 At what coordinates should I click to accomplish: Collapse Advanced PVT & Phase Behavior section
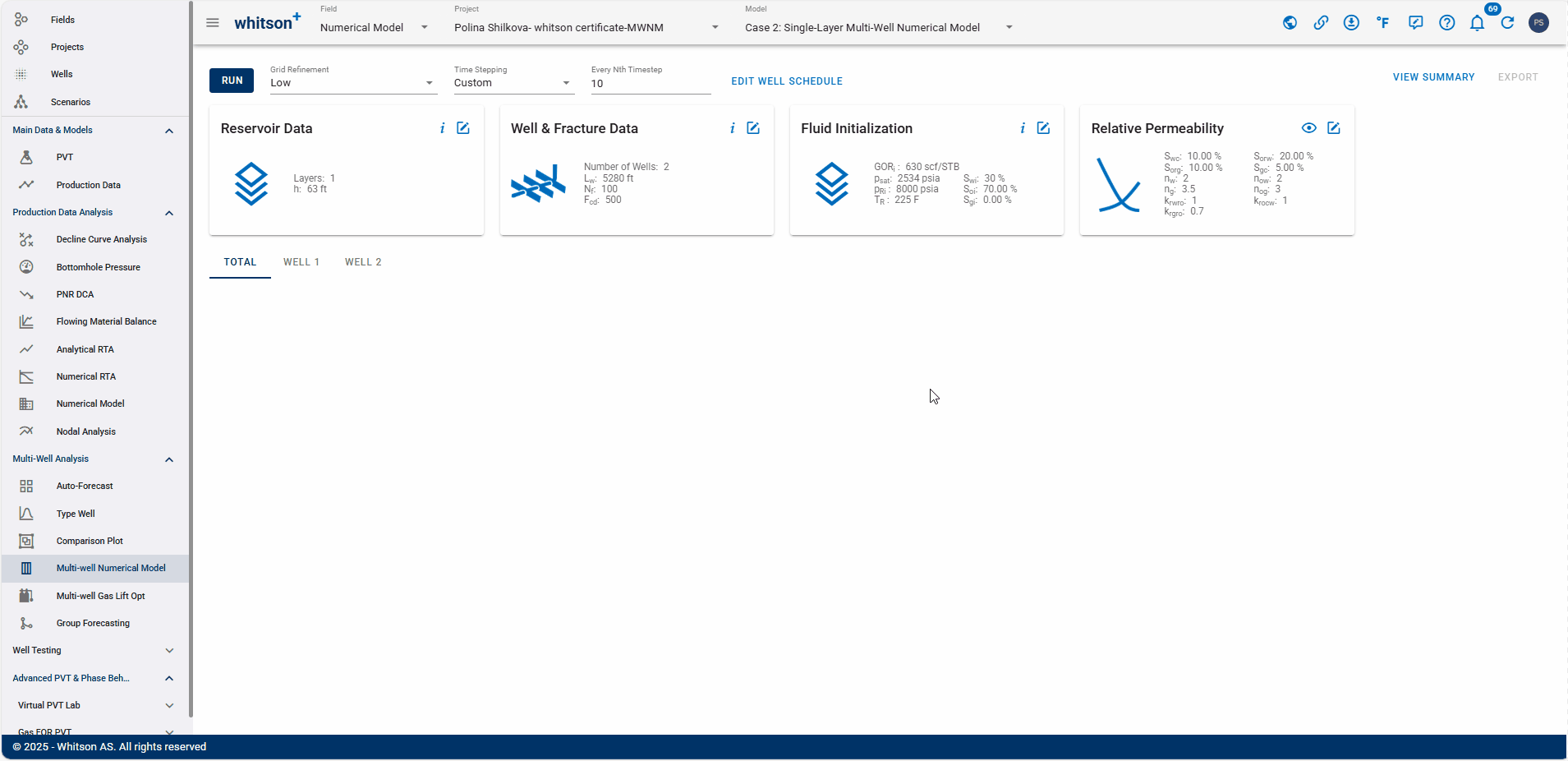94,678
